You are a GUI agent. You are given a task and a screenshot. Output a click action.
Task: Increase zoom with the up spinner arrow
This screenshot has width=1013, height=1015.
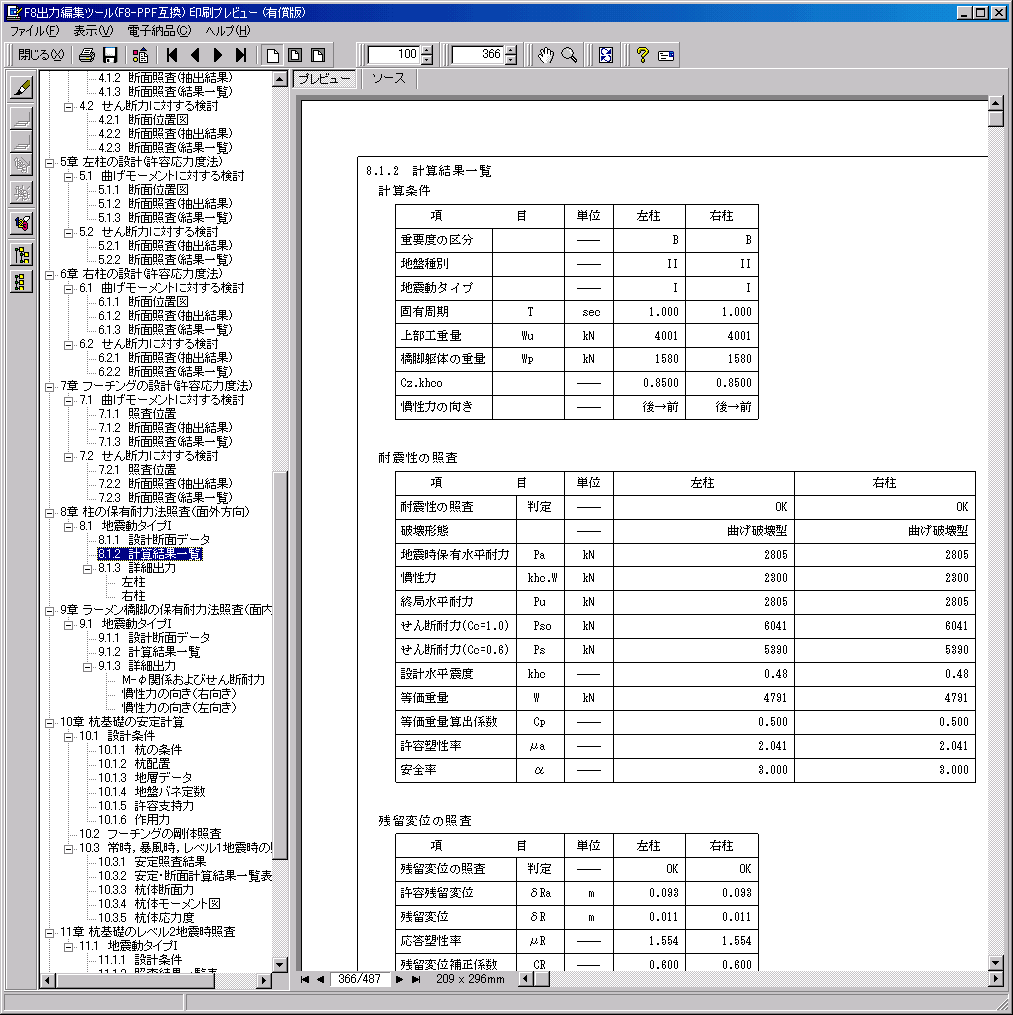tap(427, 50)
